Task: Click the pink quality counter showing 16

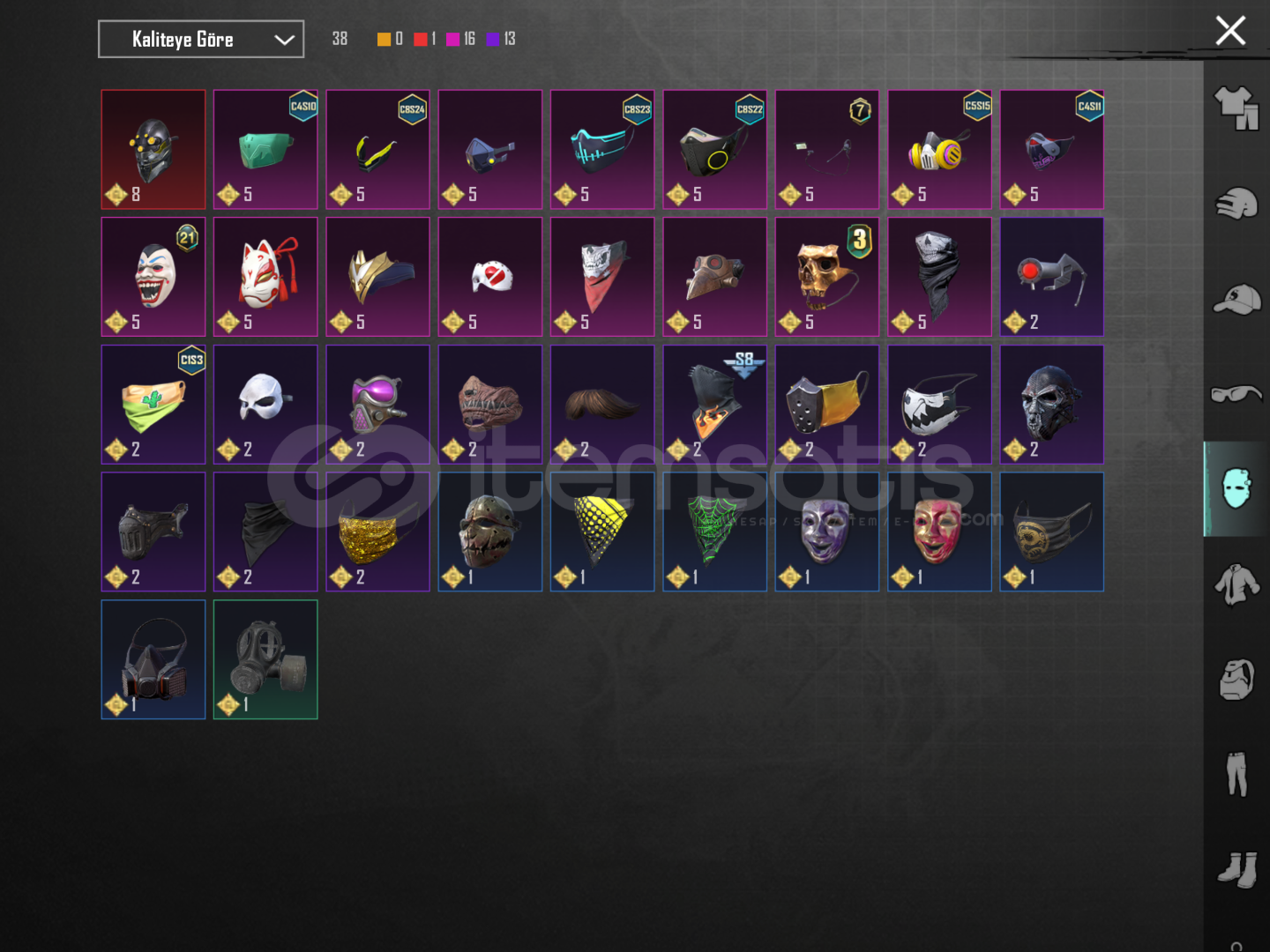Action: point(461,39)
